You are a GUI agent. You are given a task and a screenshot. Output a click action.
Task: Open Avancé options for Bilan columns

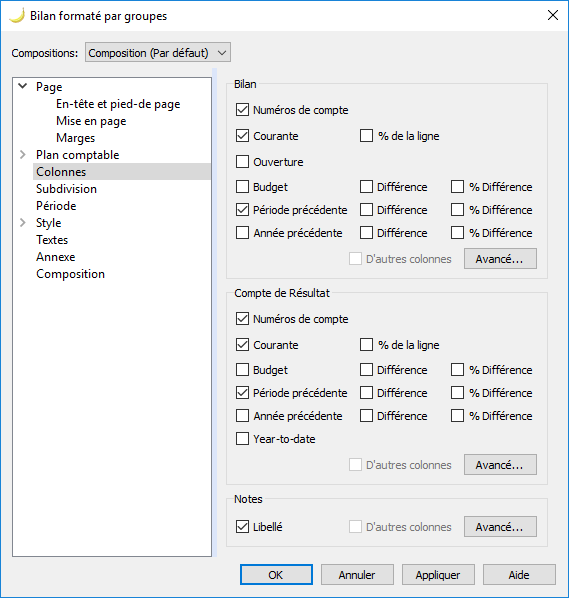[x=500, y=259]
